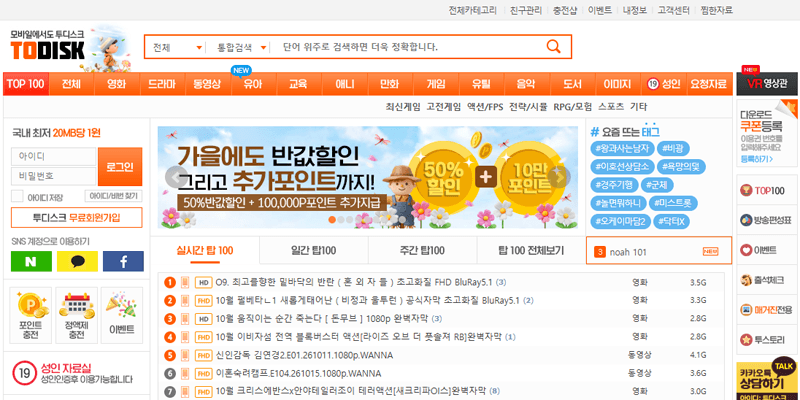Open the 찜한자료 top link
This screenshot has height=400, width=800.
click(716, 10)
